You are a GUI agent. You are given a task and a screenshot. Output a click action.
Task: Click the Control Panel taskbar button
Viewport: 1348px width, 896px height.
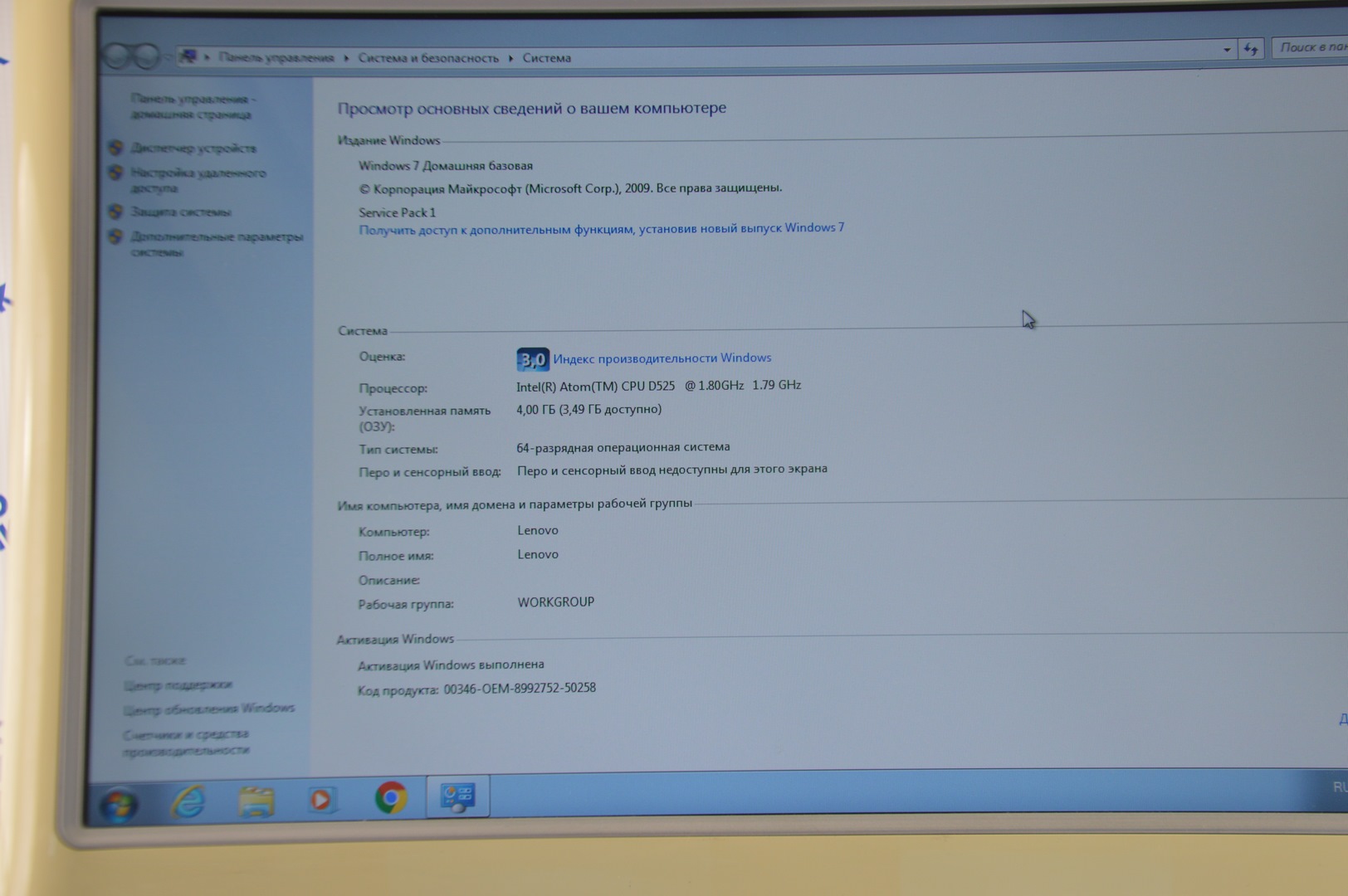[x=457, y=797]
